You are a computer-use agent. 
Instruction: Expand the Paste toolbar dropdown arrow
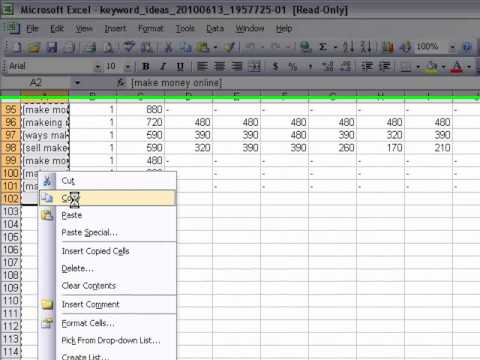tap(215, 47)
